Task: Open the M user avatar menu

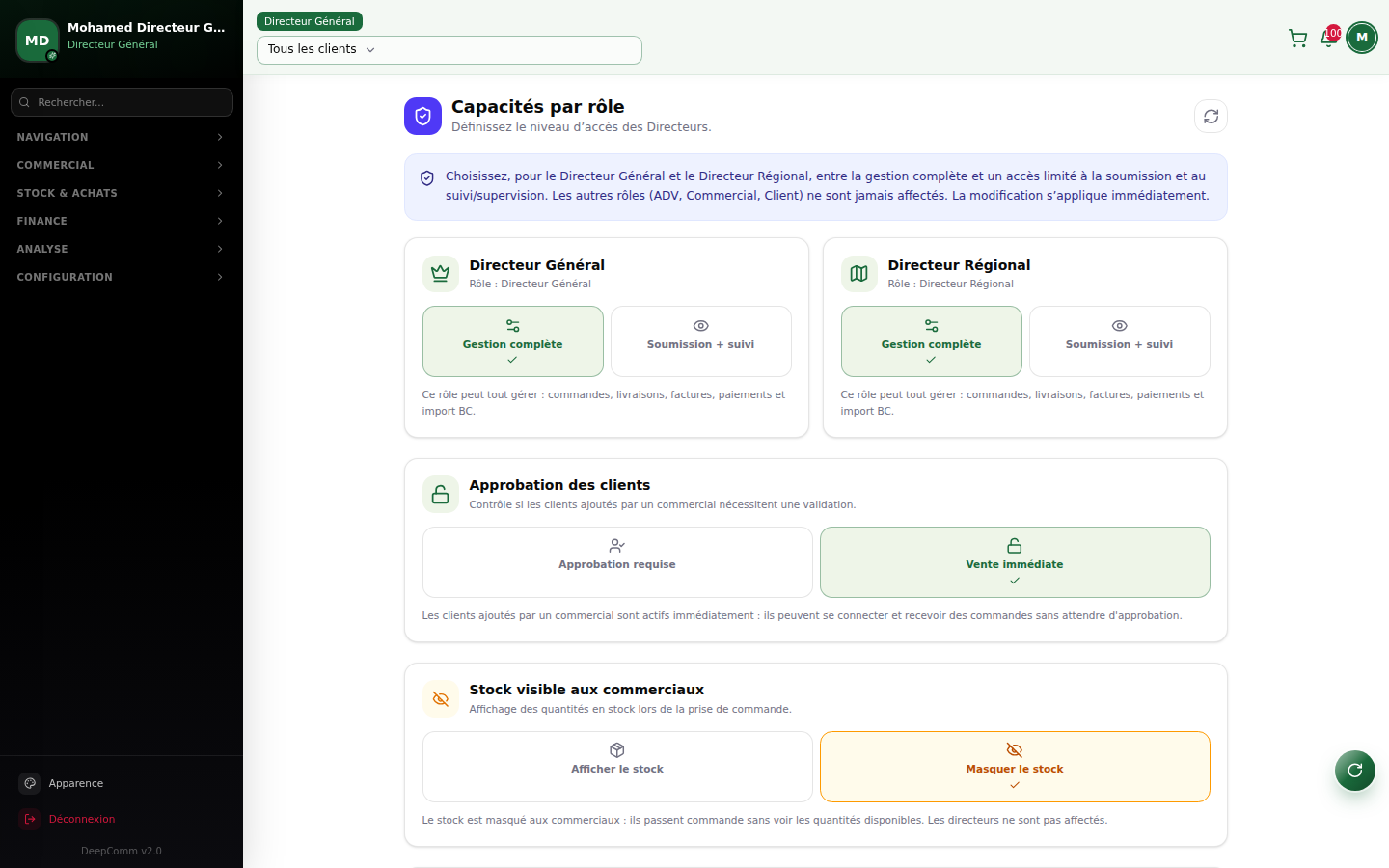Action: pos(1362,38)
